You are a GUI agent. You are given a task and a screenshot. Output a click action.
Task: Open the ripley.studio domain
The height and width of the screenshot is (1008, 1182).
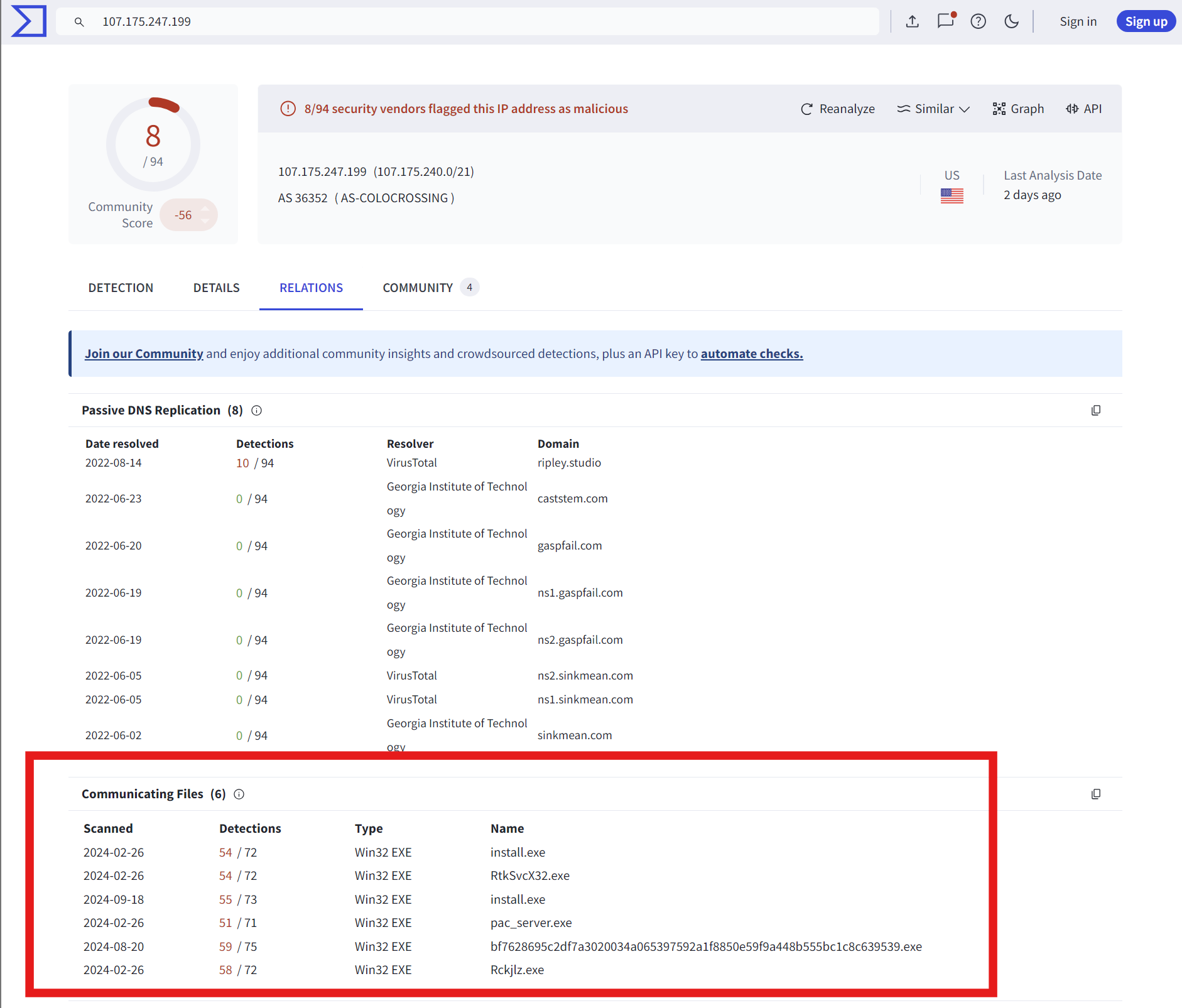click(569, 463)
